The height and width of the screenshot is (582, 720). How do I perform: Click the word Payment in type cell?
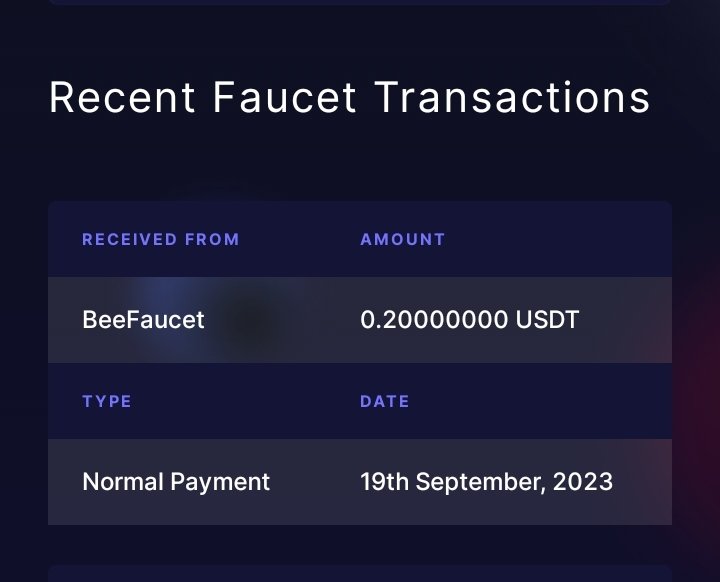coord(220,483)
